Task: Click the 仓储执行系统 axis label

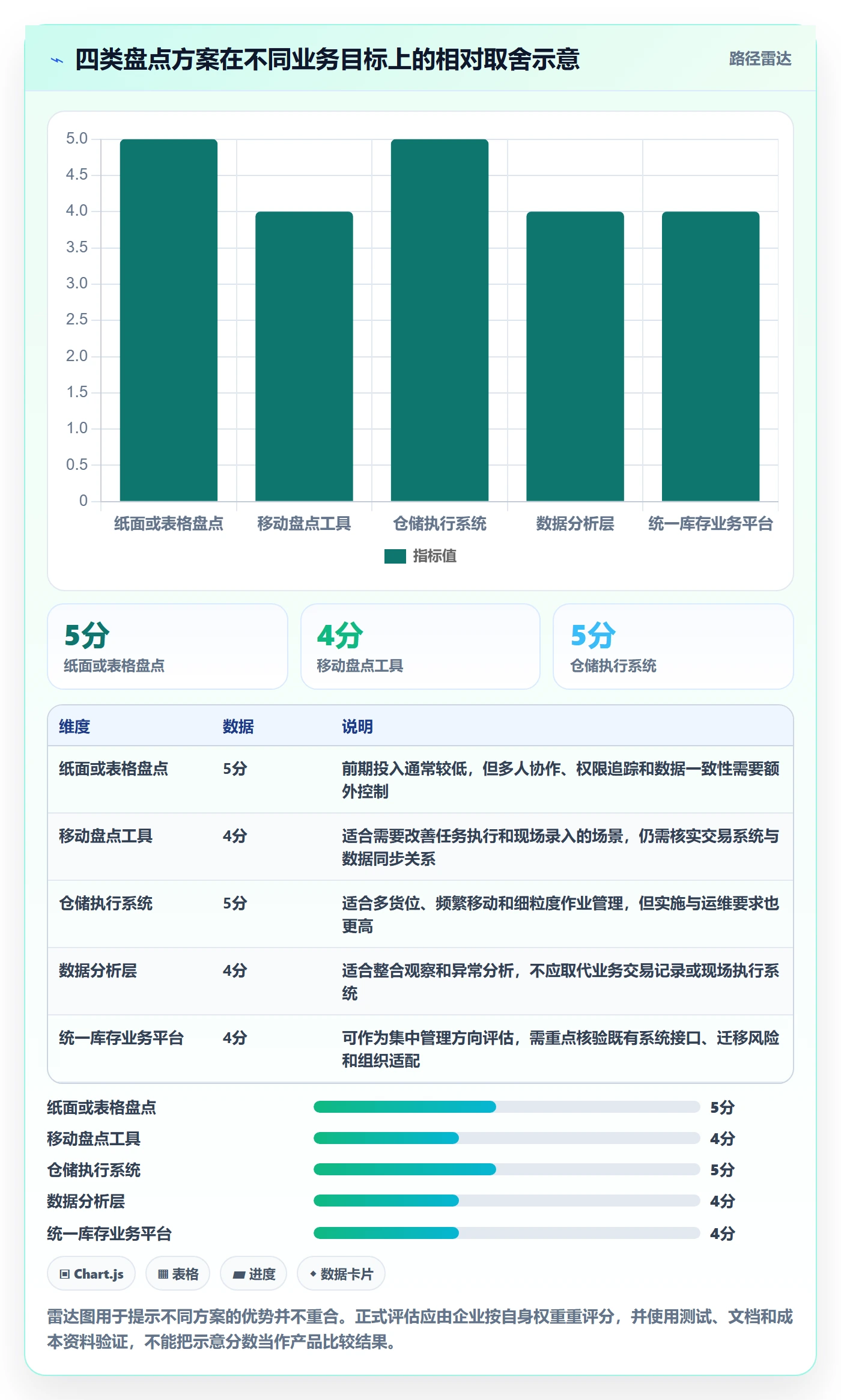Action: pyautogui.click(x=440, y=524)
